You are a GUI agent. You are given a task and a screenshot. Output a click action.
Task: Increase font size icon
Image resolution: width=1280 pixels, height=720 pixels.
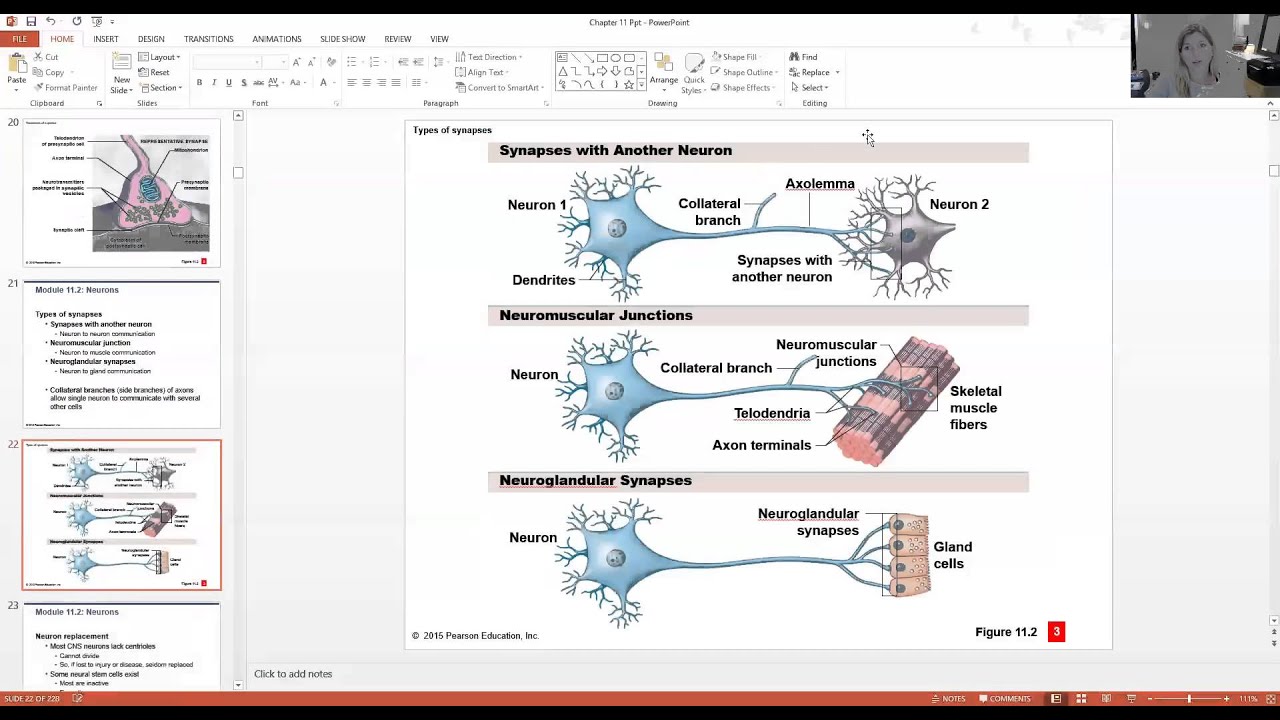(x=297, y=62)
